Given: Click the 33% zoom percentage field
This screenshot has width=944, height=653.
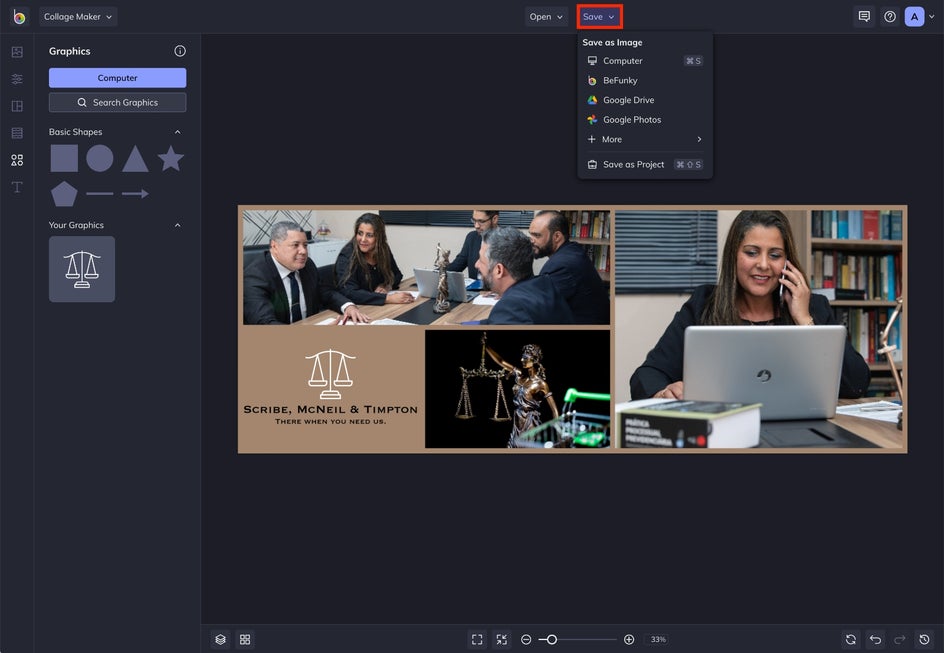Looking at the screenshot, I should pyautogui.click(x=658, y=639).
